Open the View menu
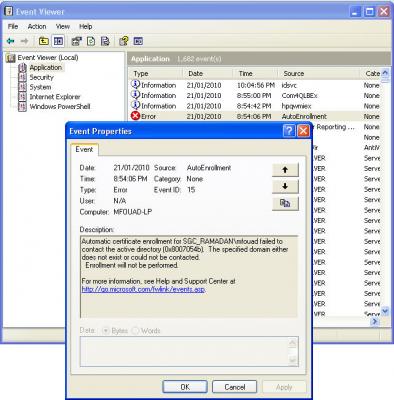The image size is (394, 400). (x=63, y=26)
